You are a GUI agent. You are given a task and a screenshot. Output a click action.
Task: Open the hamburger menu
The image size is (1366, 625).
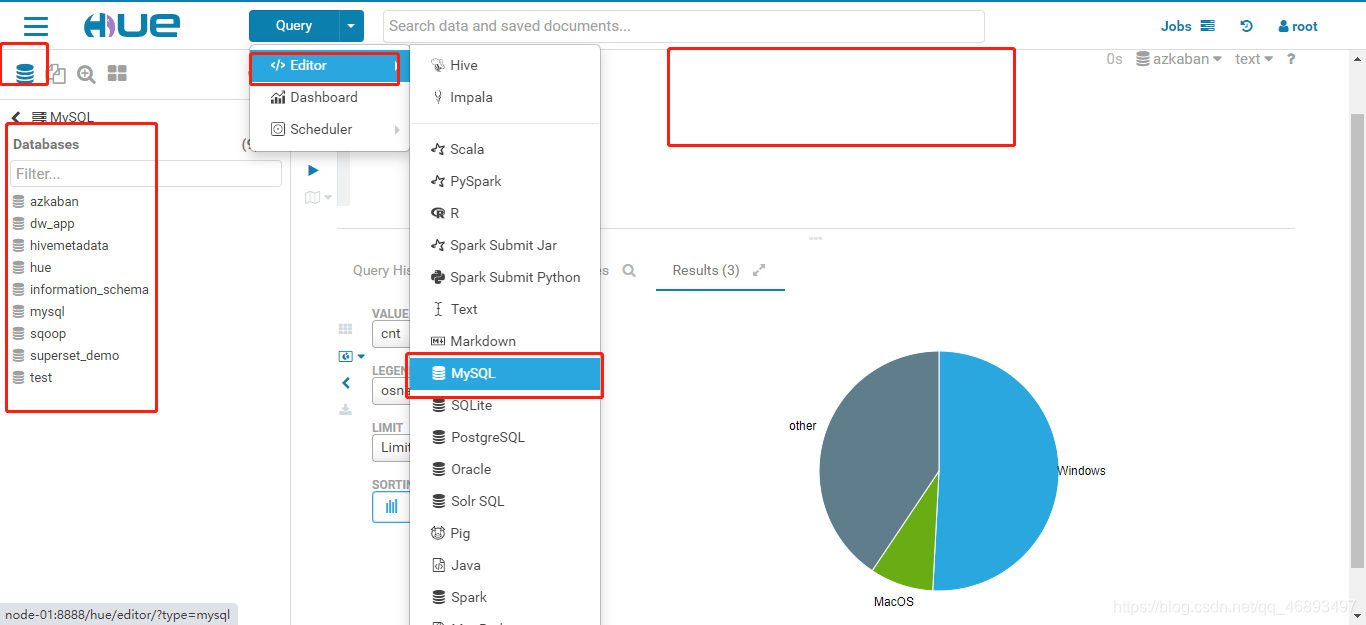(x=36, y=27)
